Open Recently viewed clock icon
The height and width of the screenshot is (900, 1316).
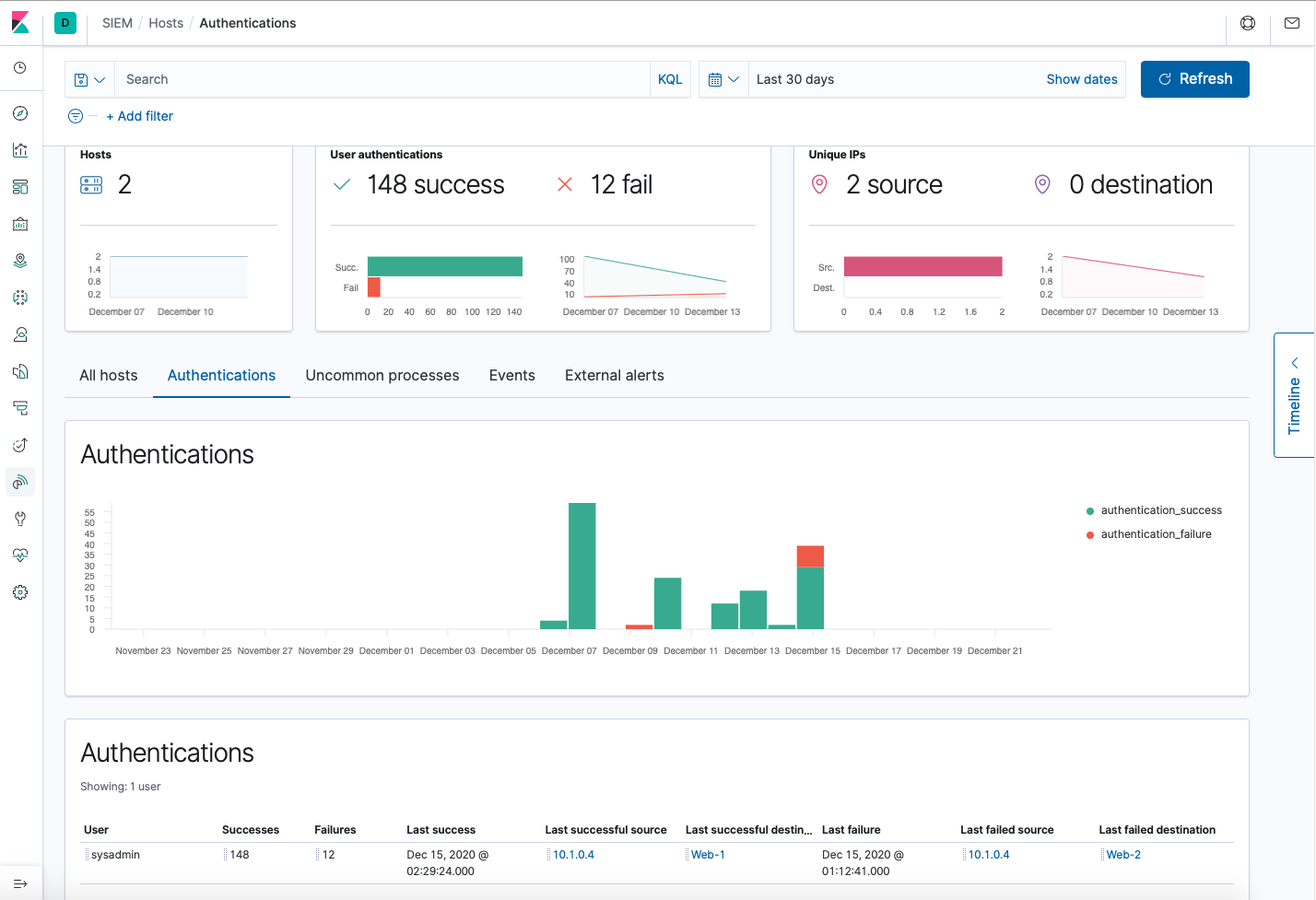[x=20, y=68]
